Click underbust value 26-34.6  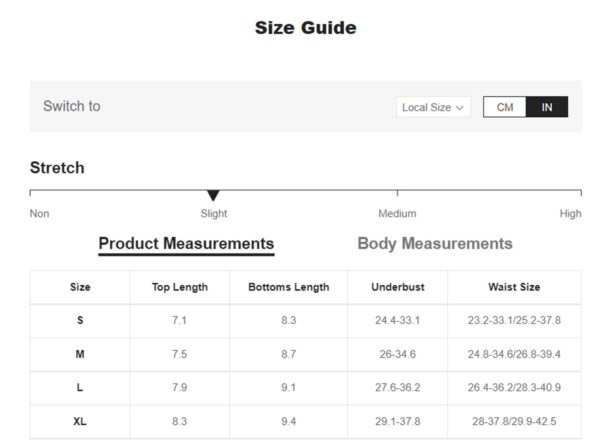coord(398,354)
